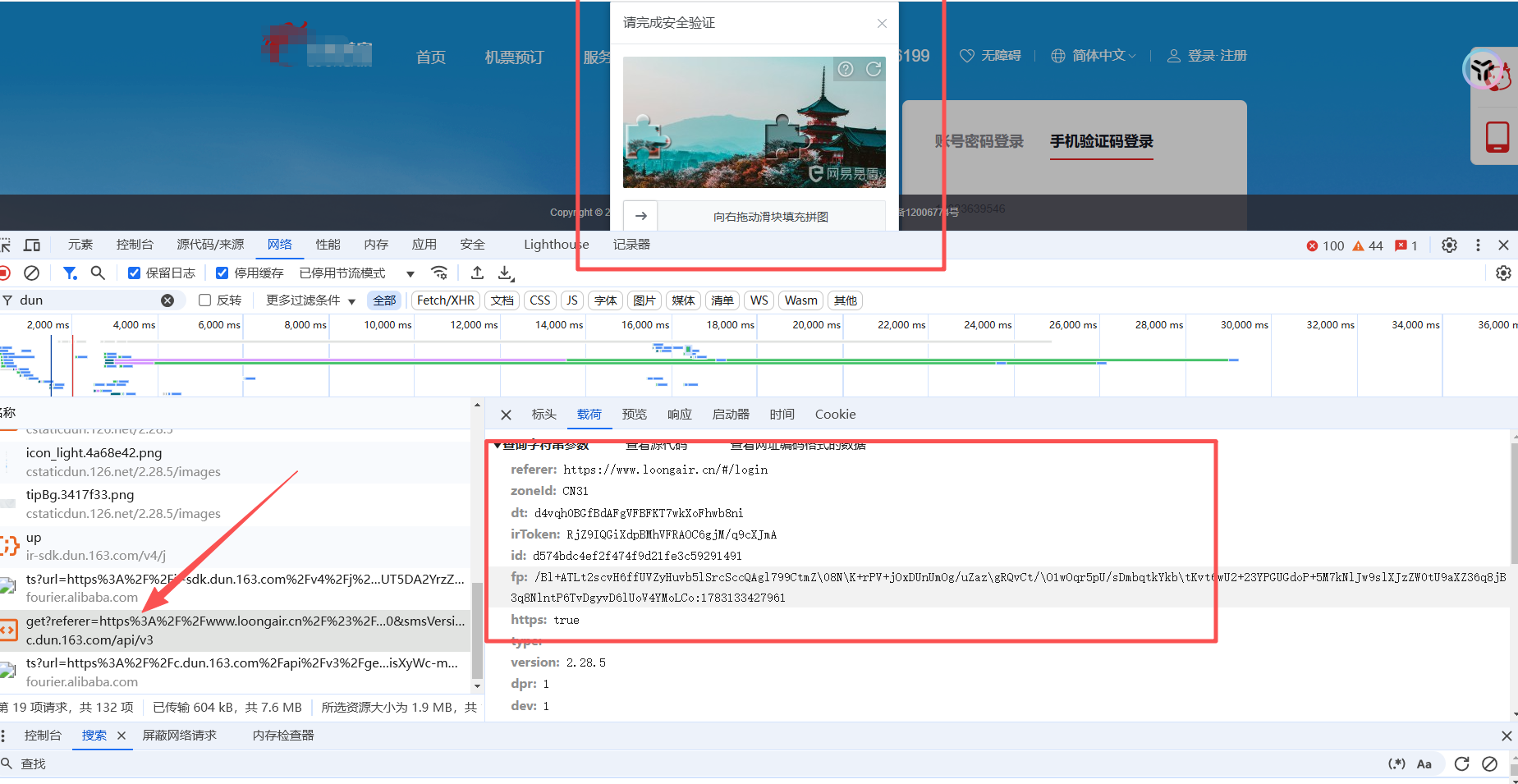Close the security verification captcha dialog
This screenshot has width=1518, height=784.
[x=882, y=23]
